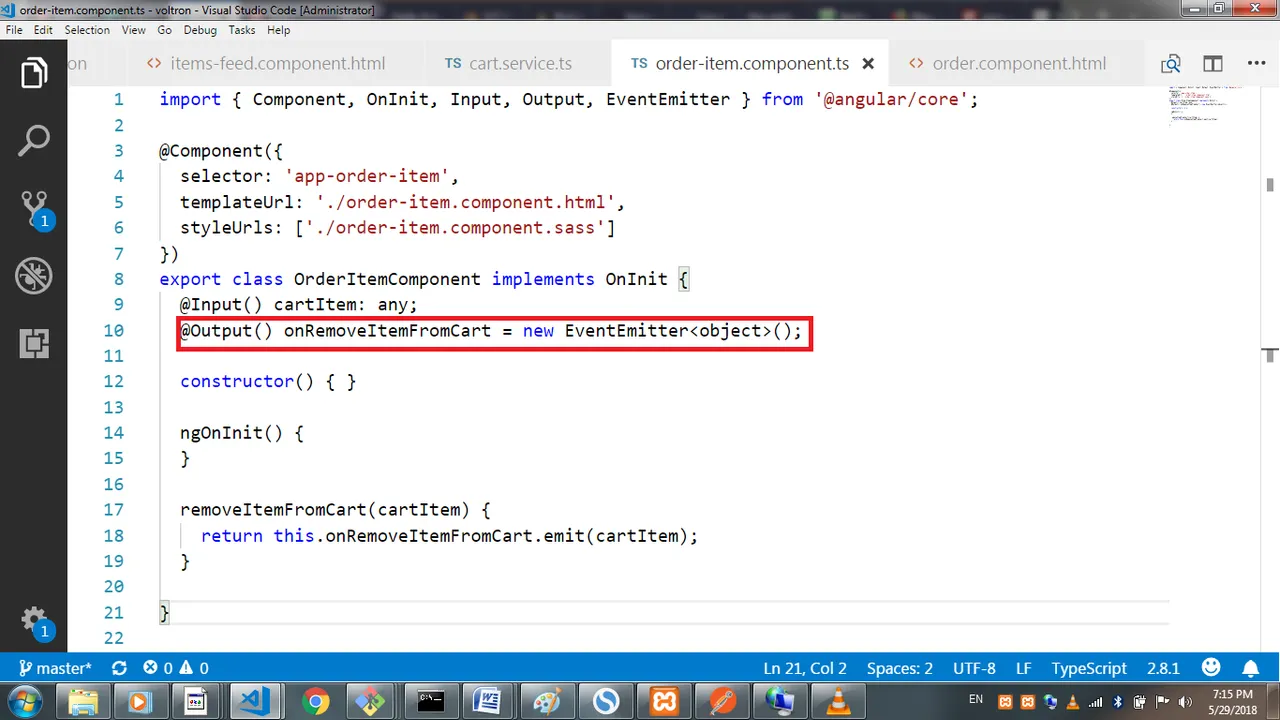This screenshot has width=1280, height=720.
Task: Open the Edit menu
Action: (x=43, y=30)
